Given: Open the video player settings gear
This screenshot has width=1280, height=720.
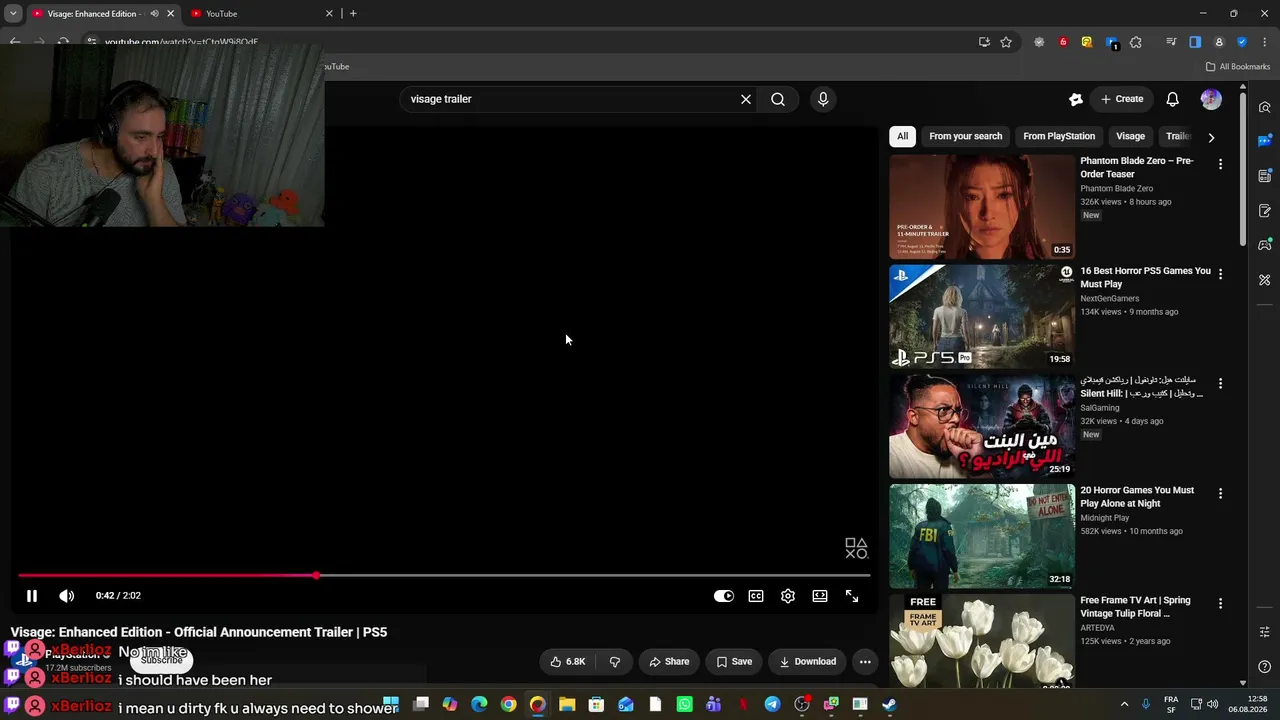Looking at the screenshot, I should (788, 596).
